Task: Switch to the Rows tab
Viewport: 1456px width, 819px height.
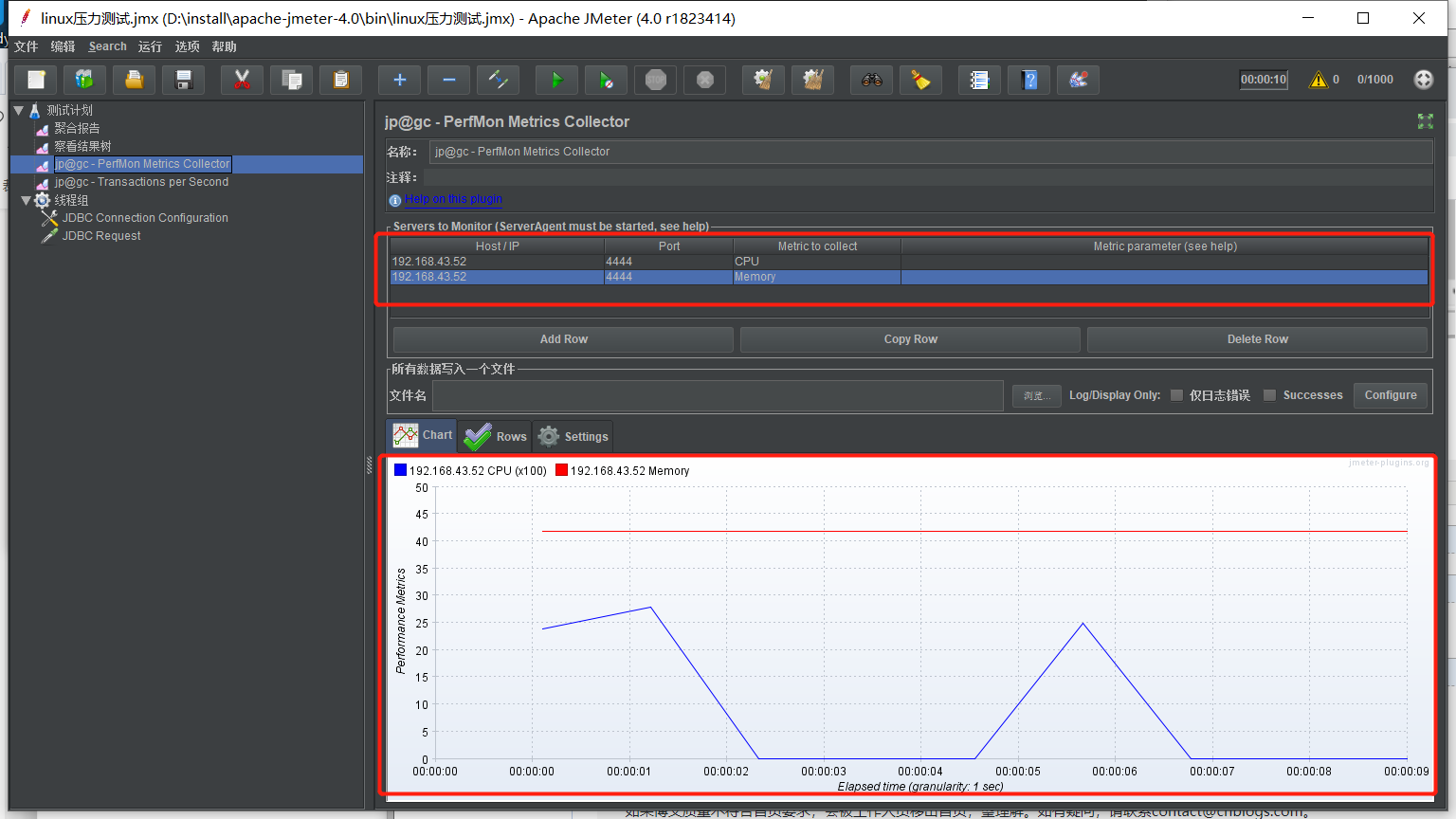Action: pyautogui.click(x=495, y=436)
